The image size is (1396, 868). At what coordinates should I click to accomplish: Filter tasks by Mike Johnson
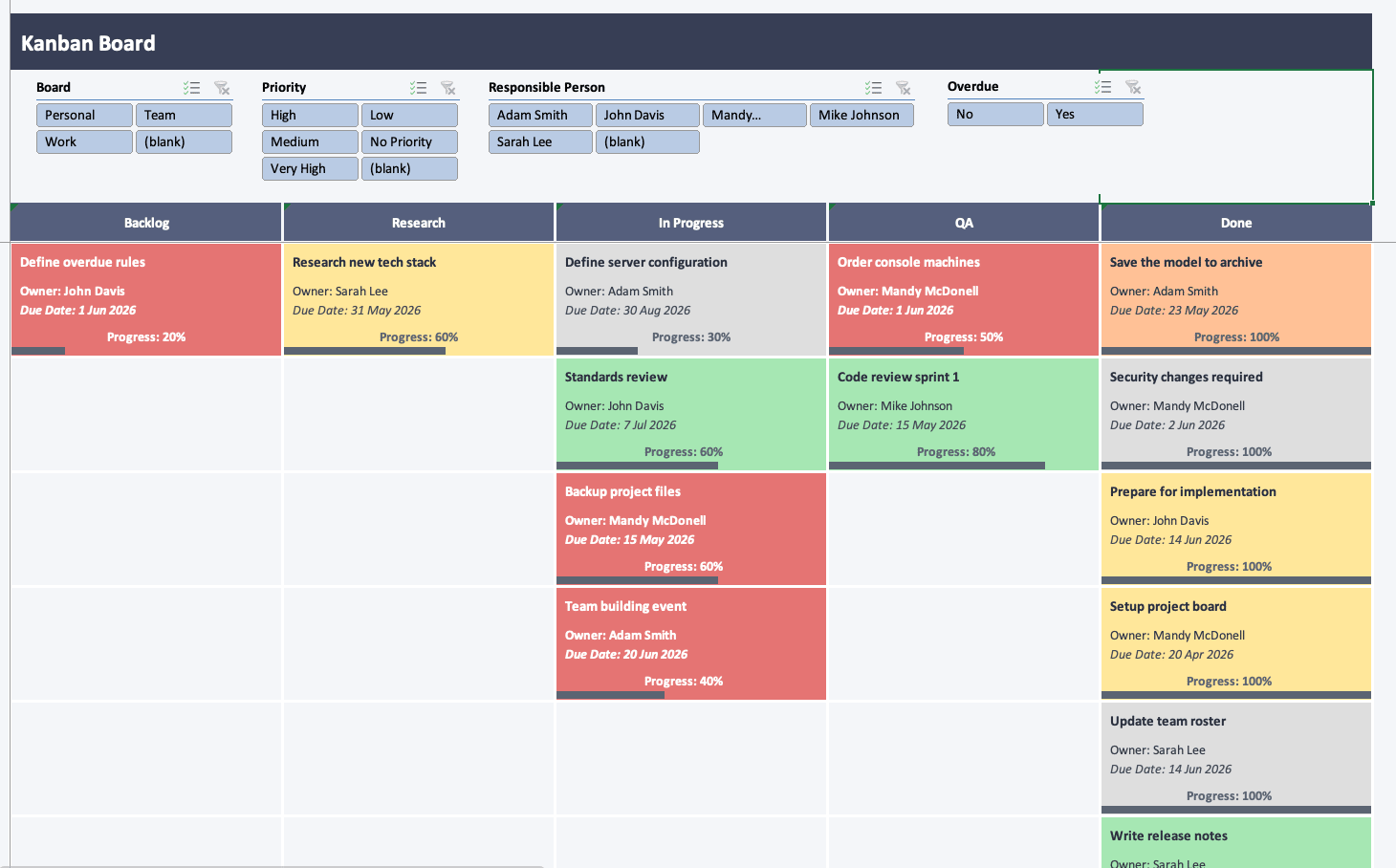click(x=862, y=115)
